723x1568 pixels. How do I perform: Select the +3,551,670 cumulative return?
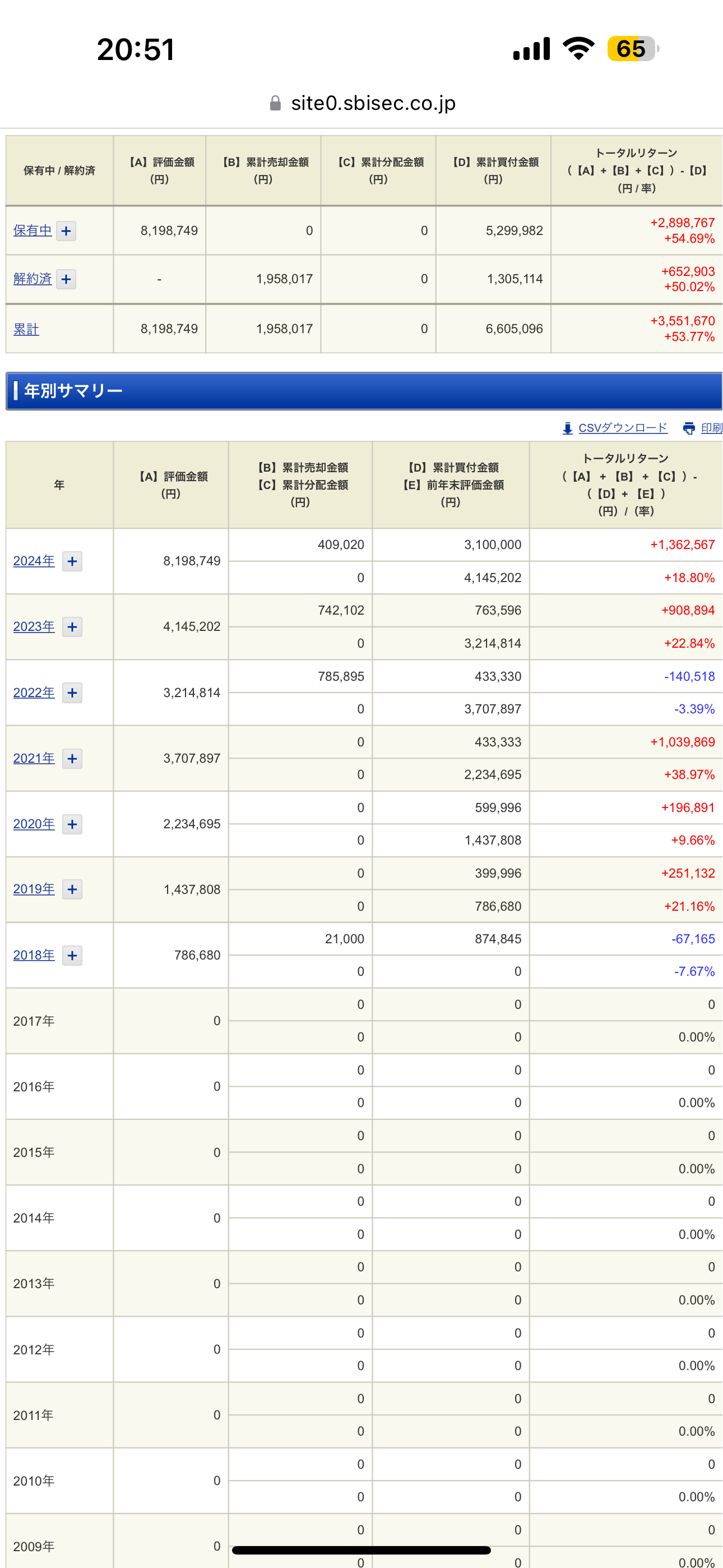(682, 321)
